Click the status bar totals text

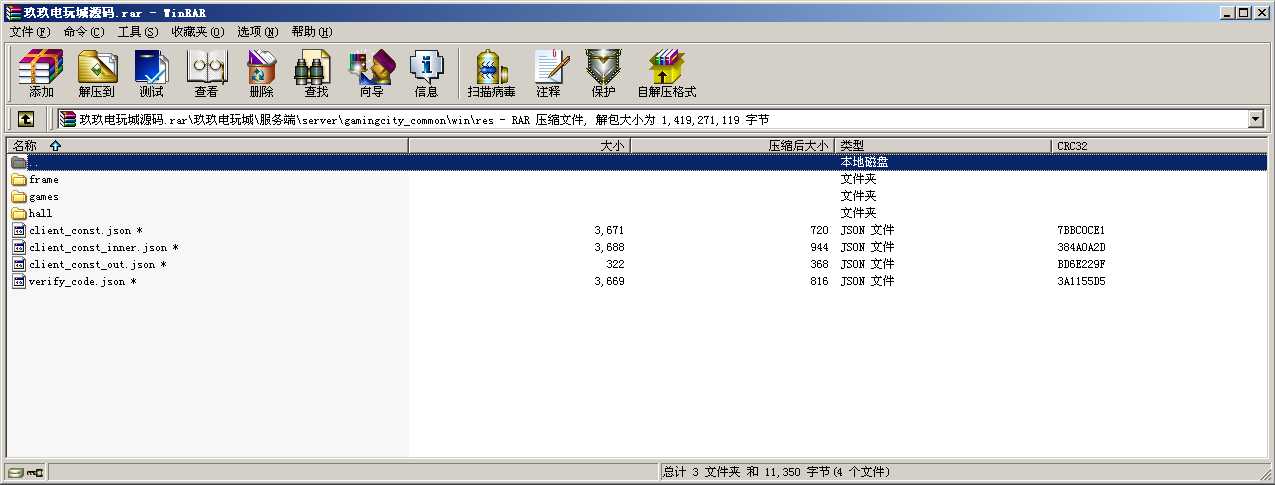[777, 472]
